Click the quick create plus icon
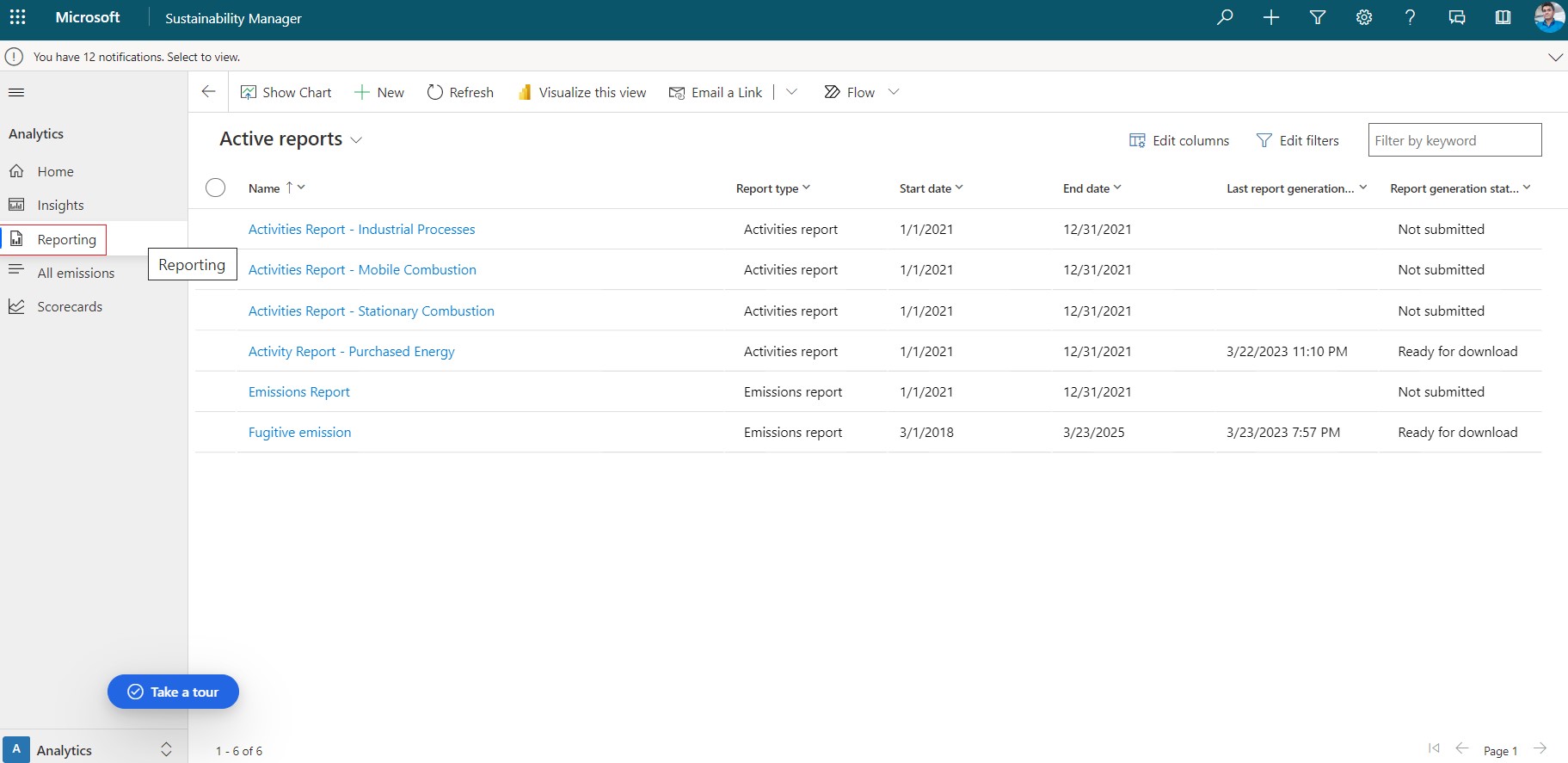The height and width of the screenshot is (763, 1568). (1270, 17)
